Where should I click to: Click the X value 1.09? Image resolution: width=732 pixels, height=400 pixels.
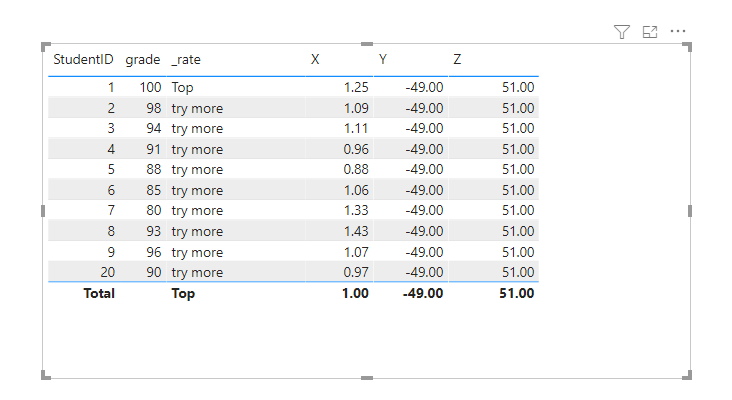coord(356,108)
